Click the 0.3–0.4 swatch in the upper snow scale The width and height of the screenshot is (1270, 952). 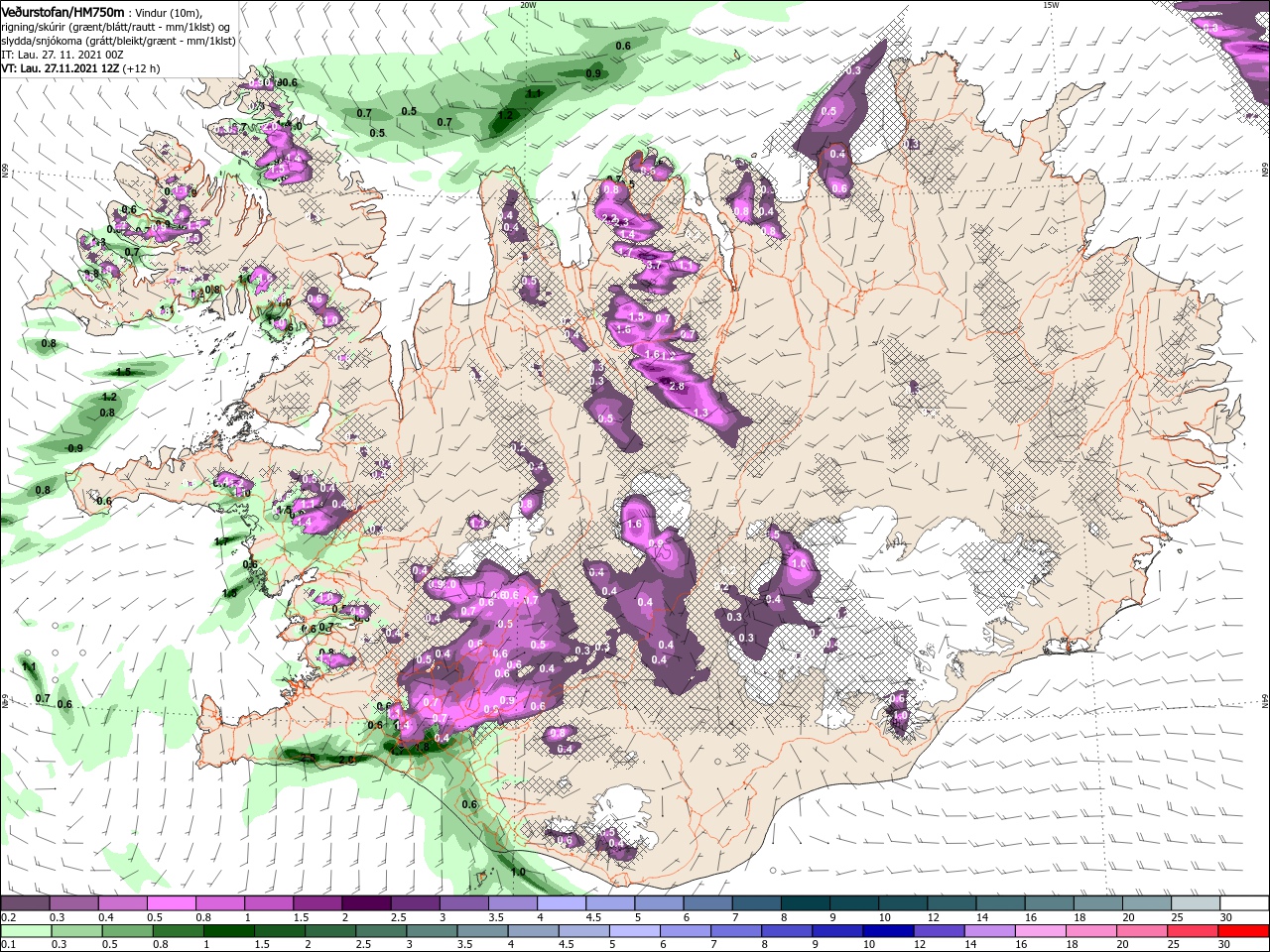73,903
